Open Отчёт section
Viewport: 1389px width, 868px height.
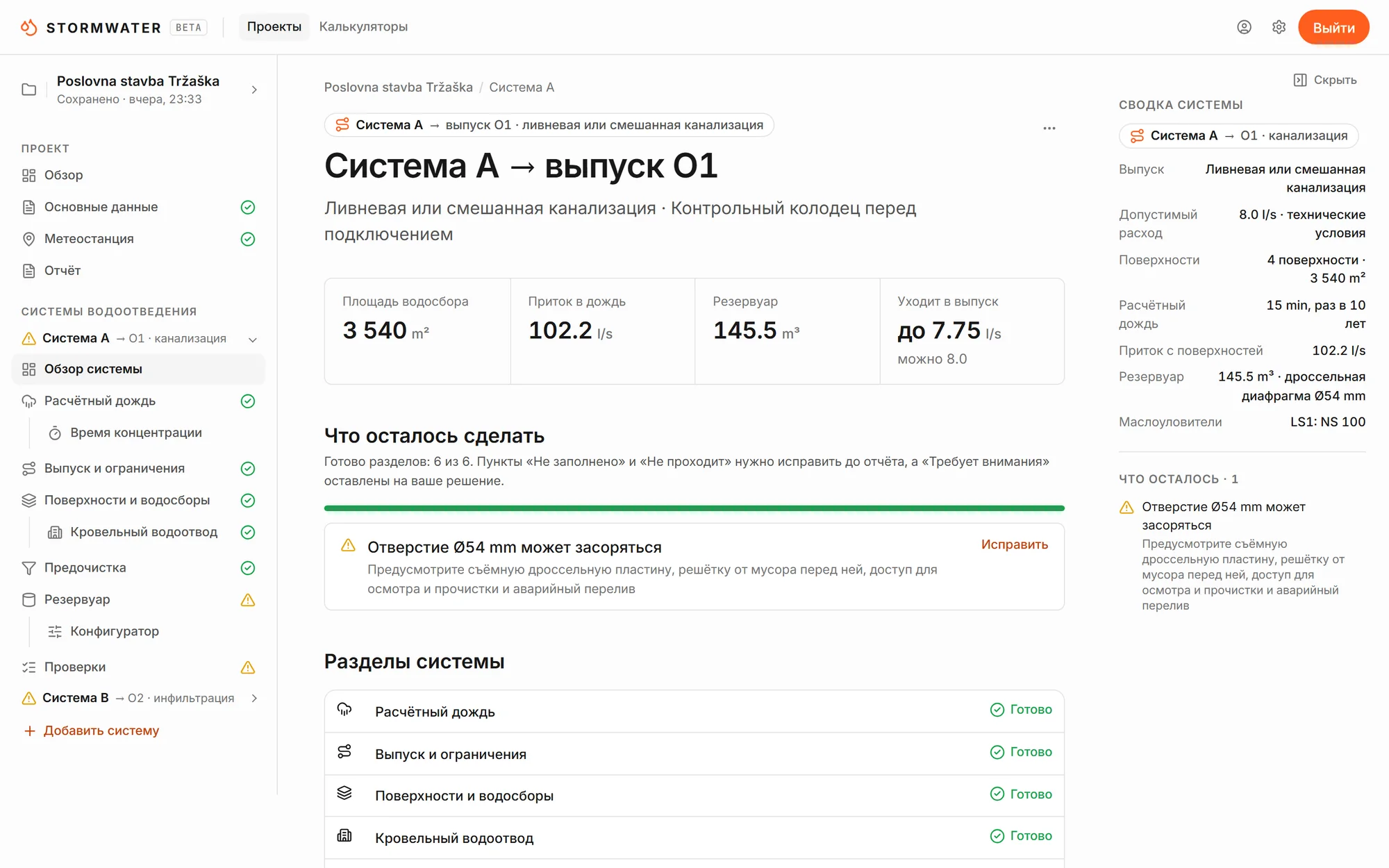click(x=139, y=271)
